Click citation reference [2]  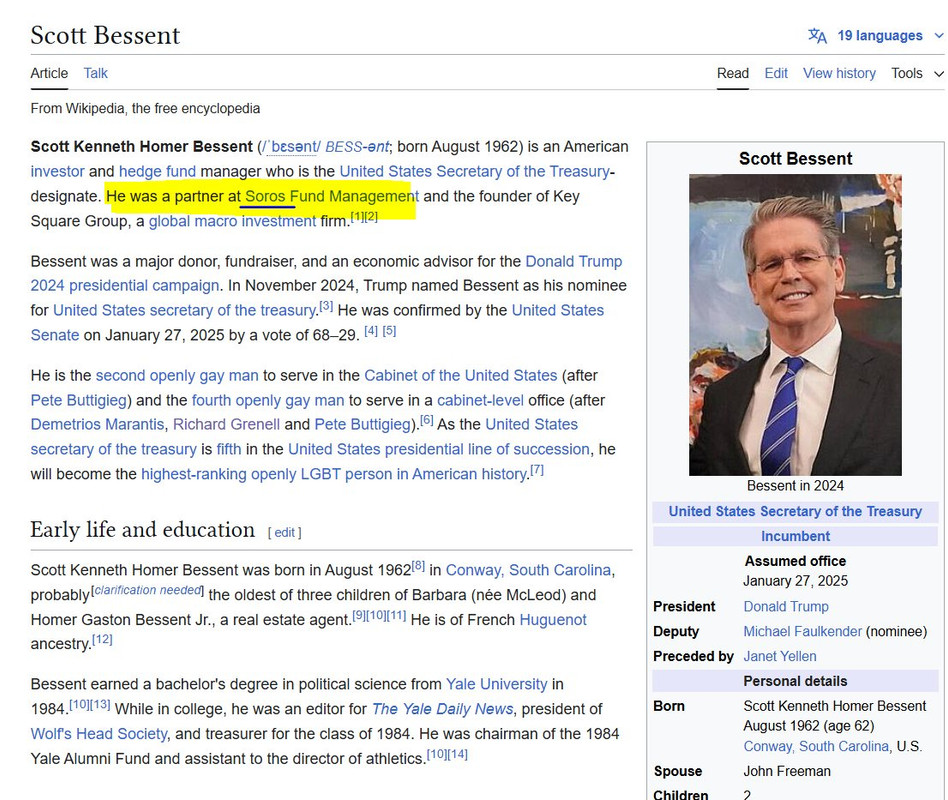[x=371, y=216]
